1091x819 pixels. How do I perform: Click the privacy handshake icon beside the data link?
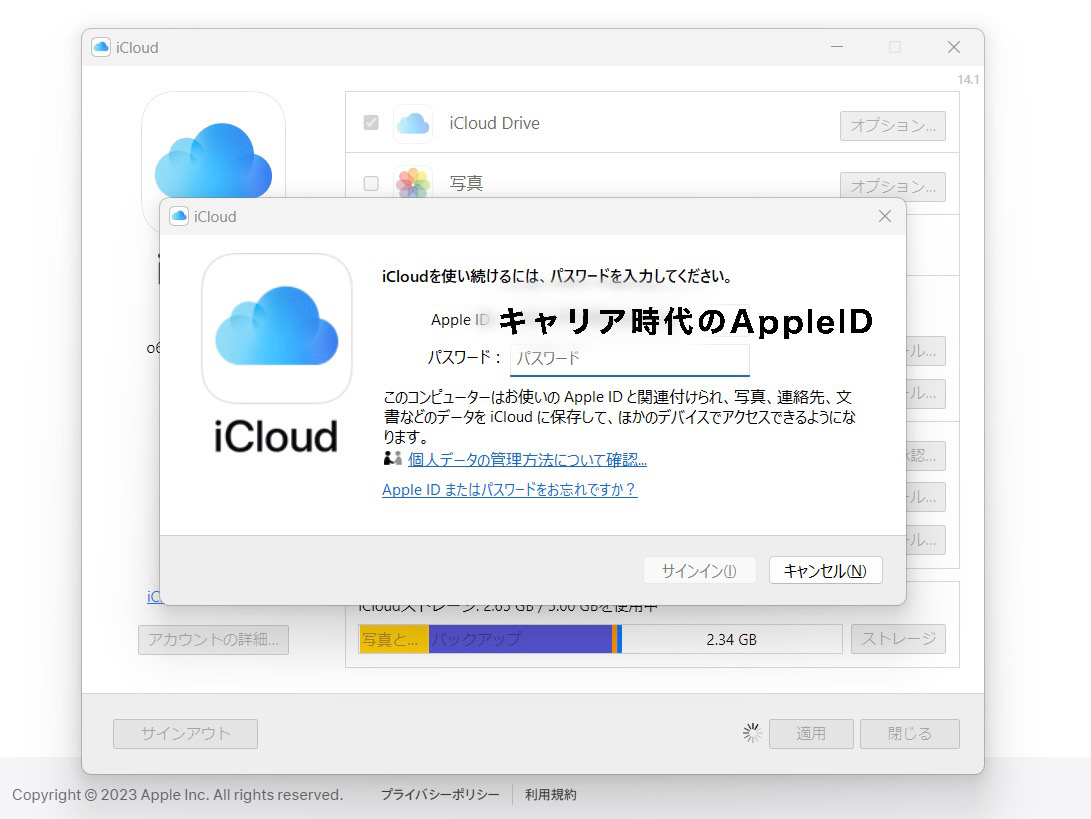click(392, 459)
